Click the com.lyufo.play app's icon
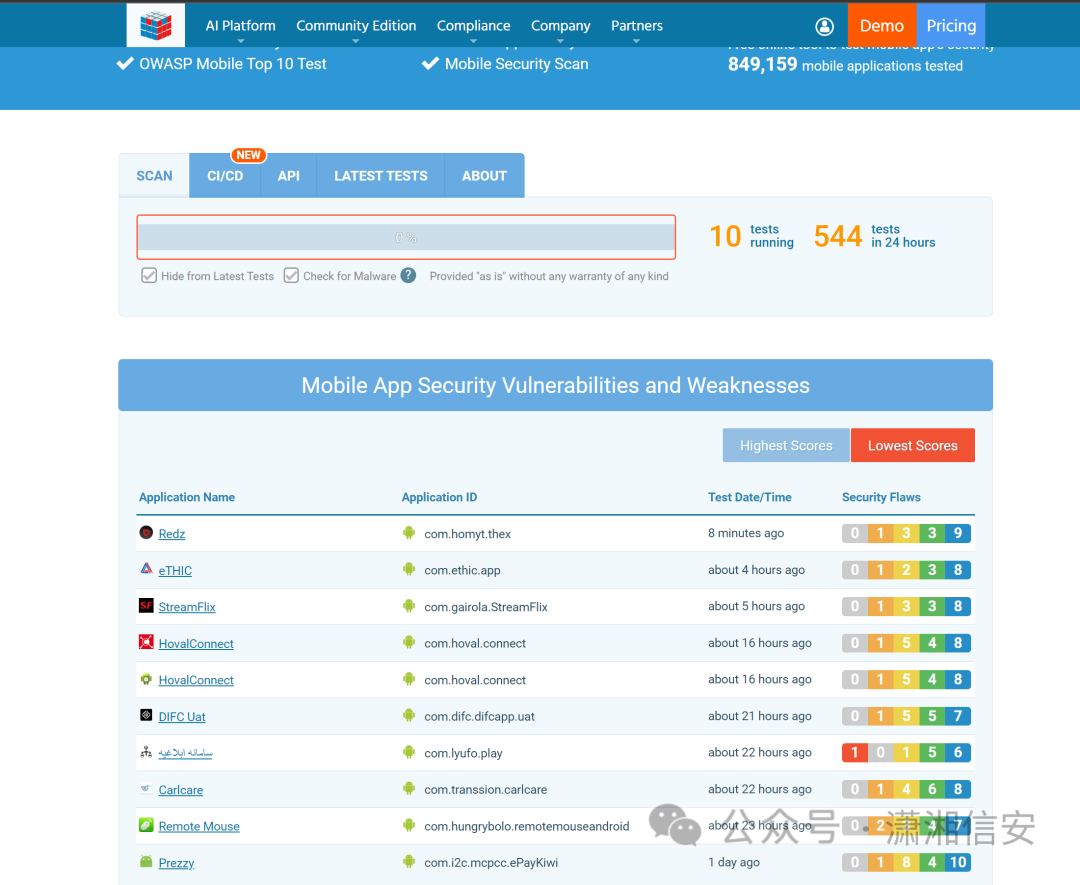The image size is (1080, 885). click(x=146, y=752)
